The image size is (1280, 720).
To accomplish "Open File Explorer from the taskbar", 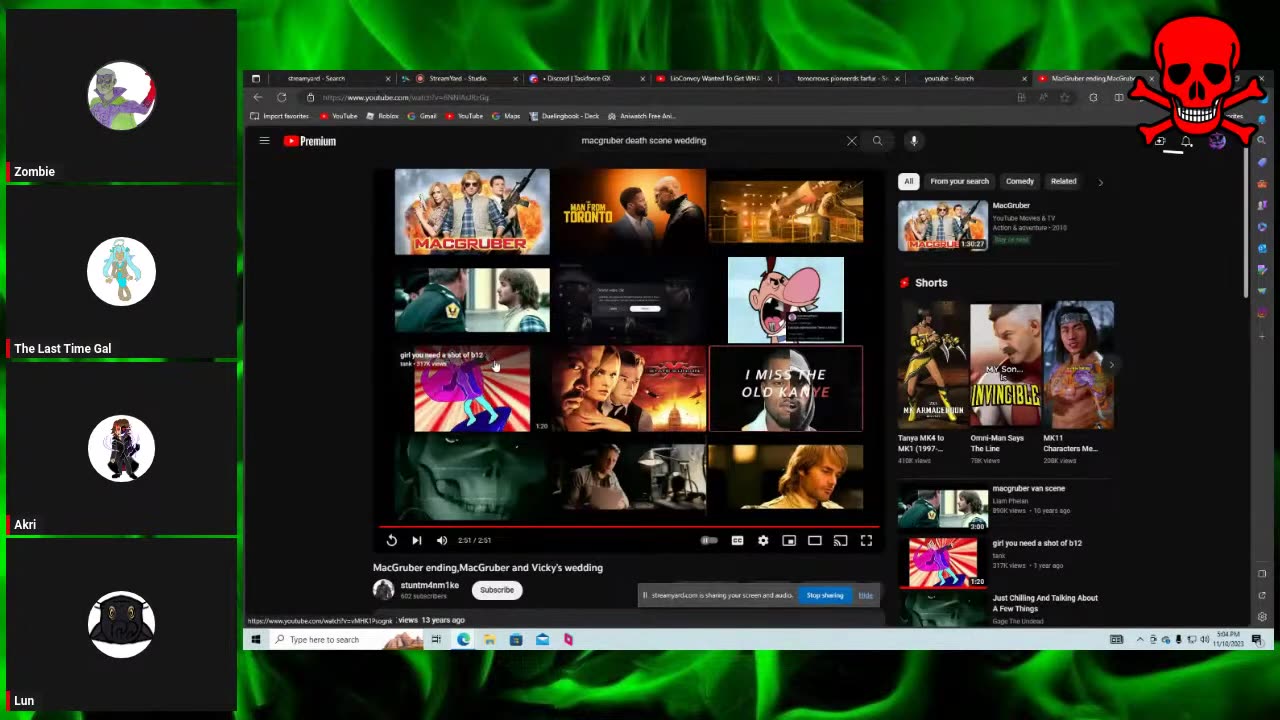I will (490, 639).
